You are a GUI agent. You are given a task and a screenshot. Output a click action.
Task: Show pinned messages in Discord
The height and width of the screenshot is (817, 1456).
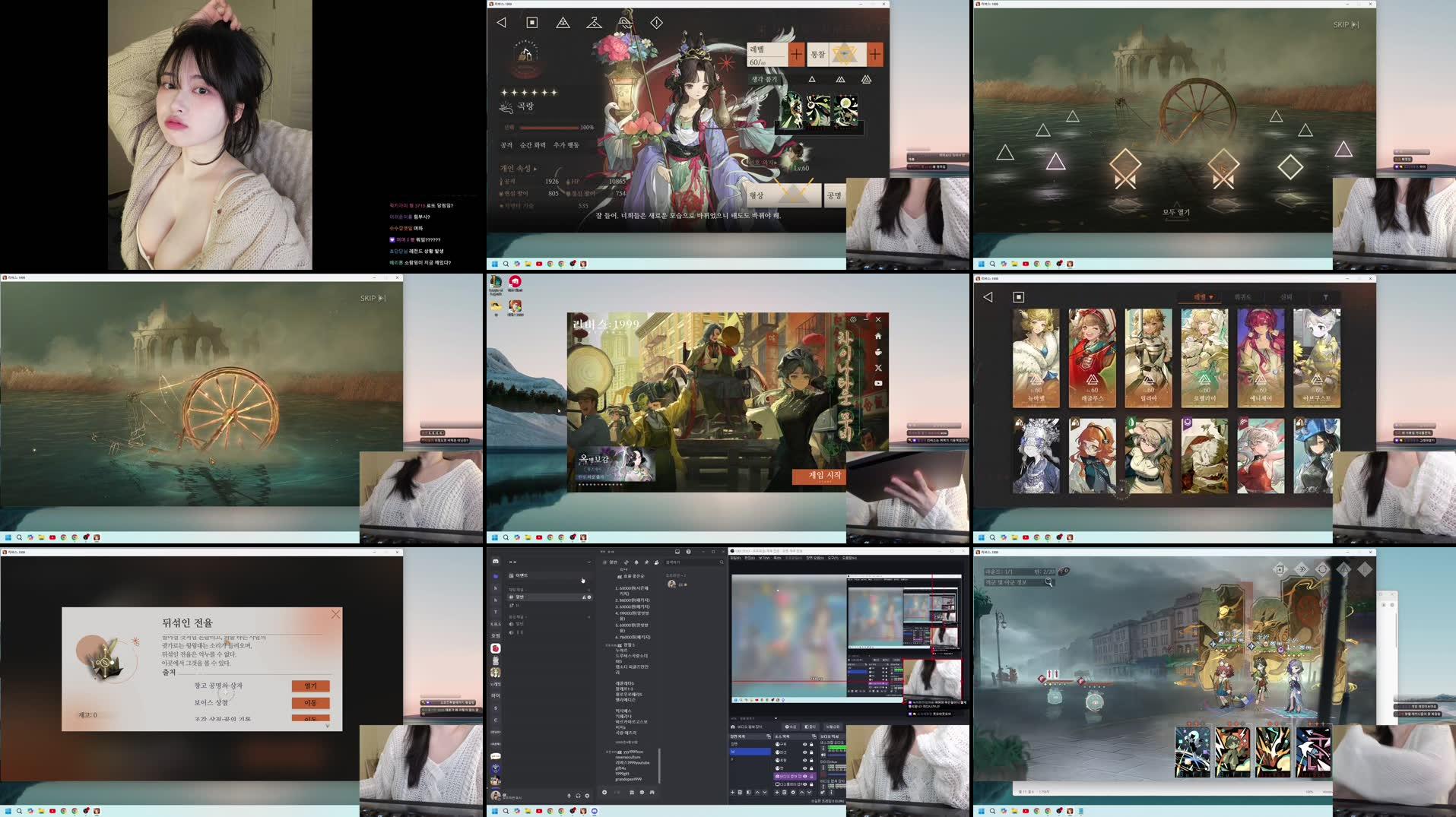pos(646,562)
